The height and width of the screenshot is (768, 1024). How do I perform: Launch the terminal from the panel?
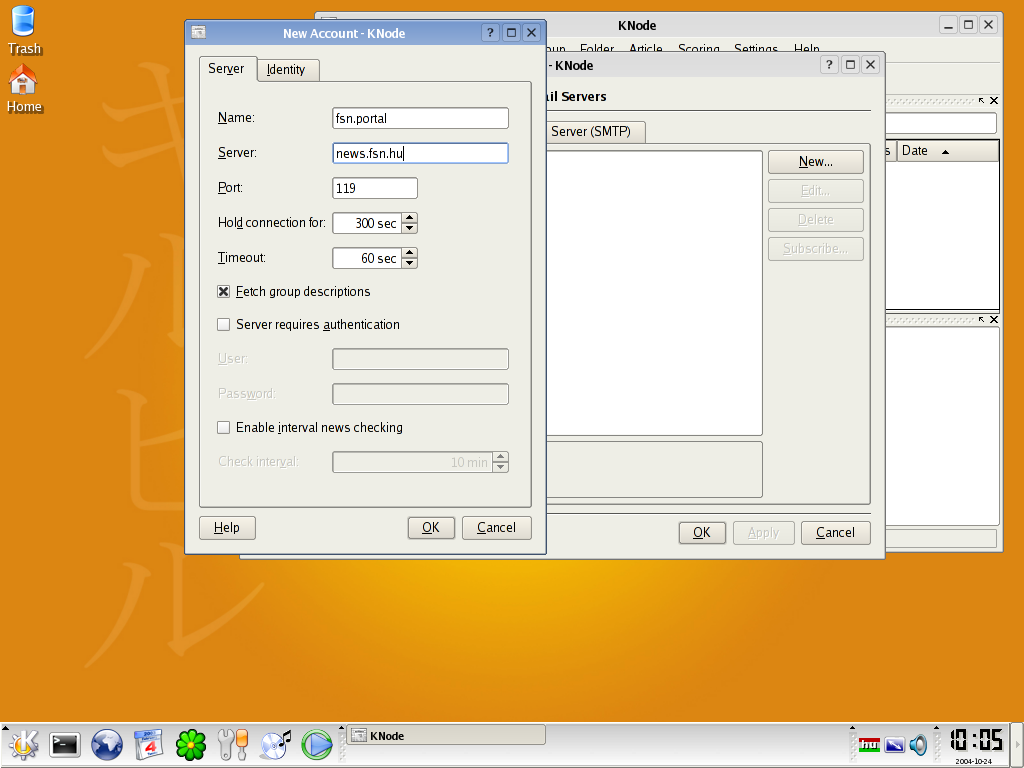[65, 744]
